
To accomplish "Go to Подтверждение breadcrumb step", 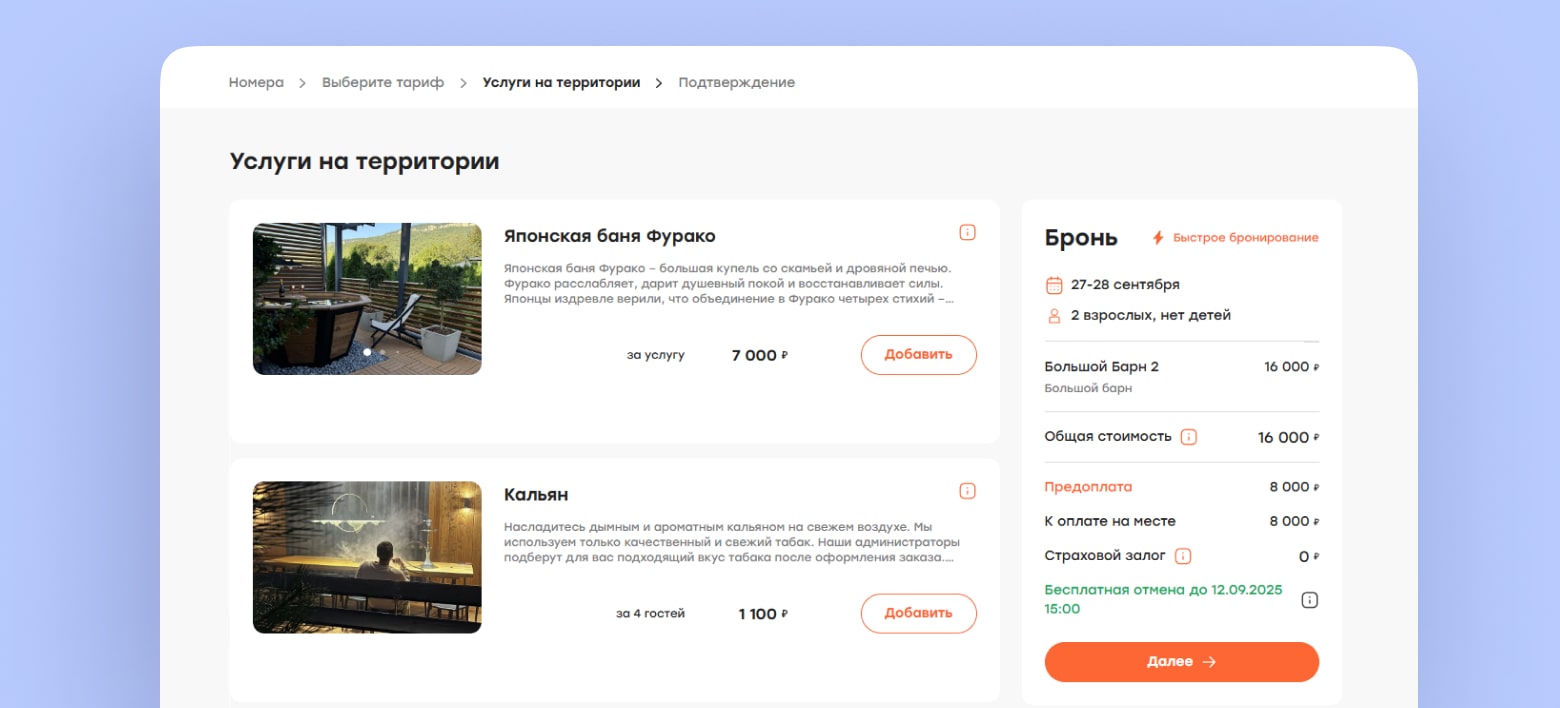I will [737, 83].
